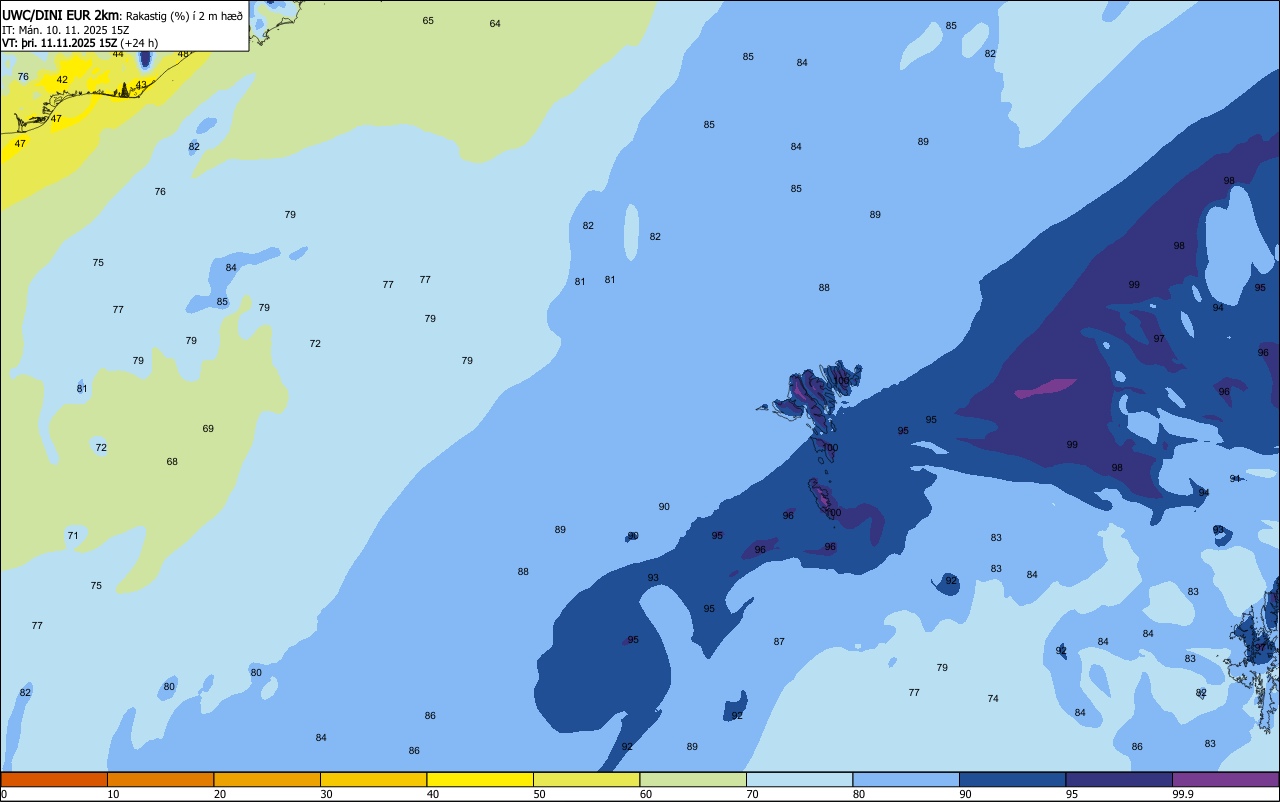Click the '68' value in green area
This screenshot has height=802, width=1280.
pyautogui.click(x=172, y=462)
